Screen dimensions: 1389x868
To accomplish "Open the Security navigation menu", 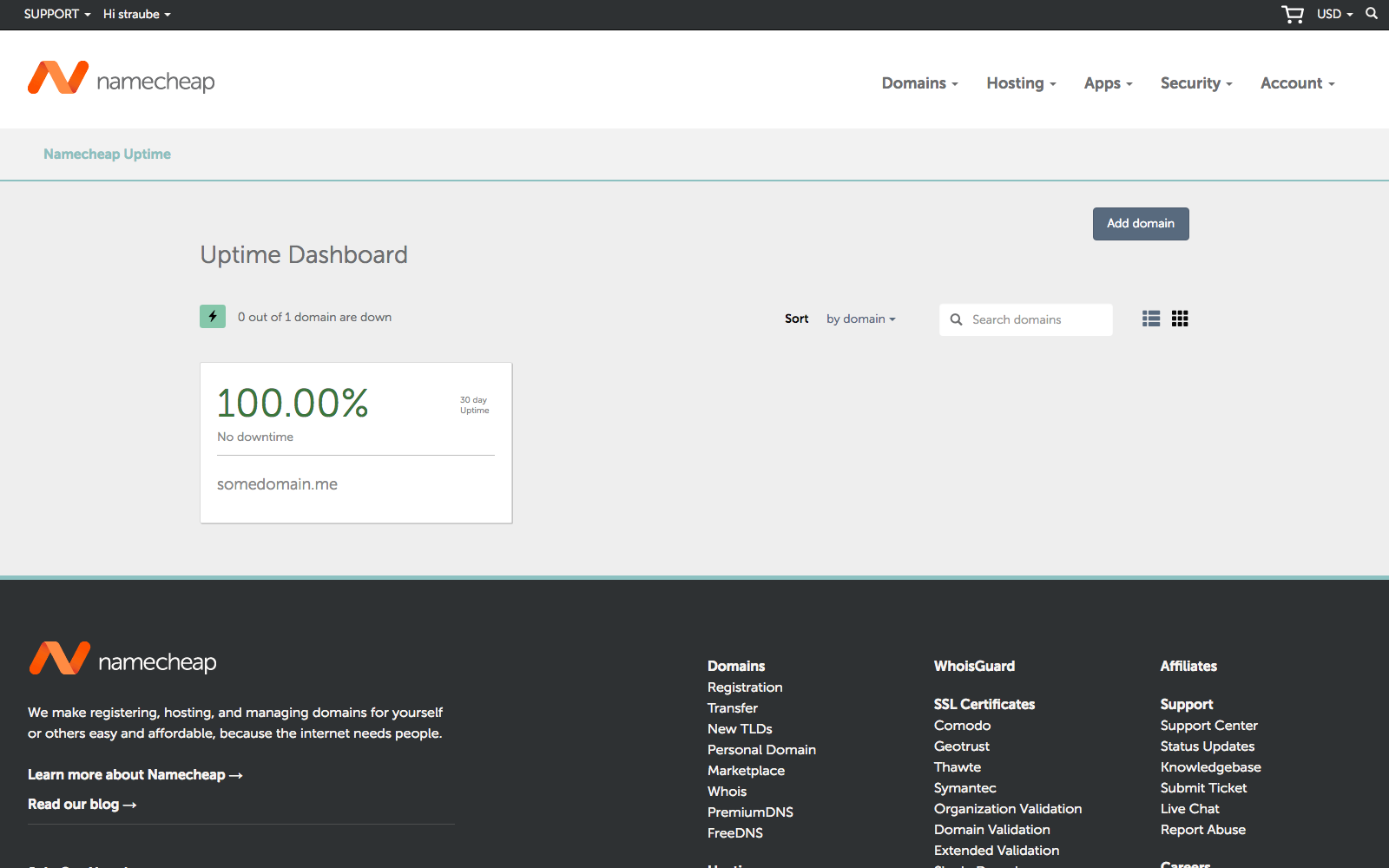I will 1195,83.
